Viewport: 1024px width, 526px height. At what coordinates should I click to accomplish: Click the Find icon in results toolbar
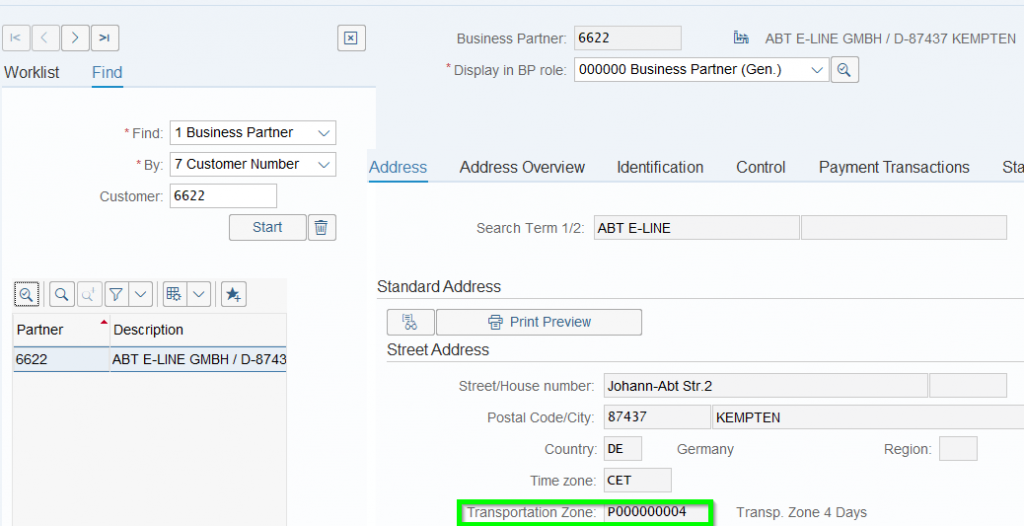[62, 294]
